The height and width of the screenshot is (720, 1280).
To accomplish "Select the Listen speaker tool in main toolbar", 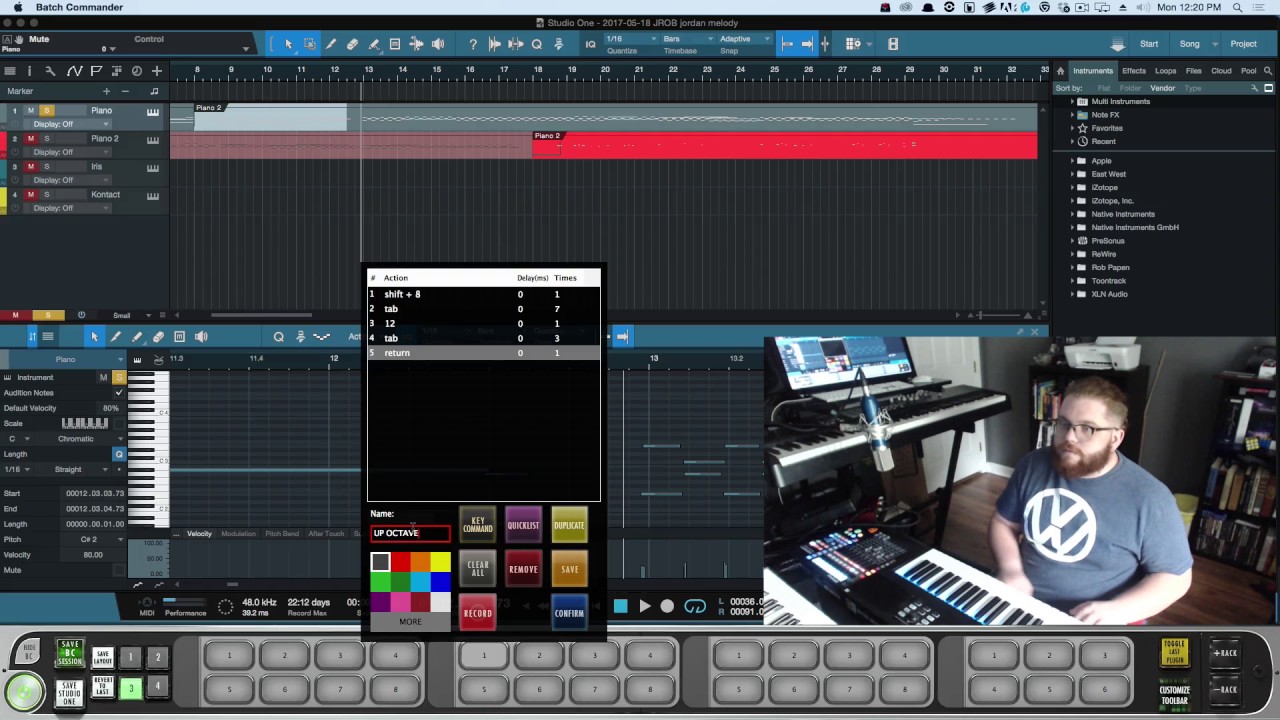I will click(x=437, y=44).
